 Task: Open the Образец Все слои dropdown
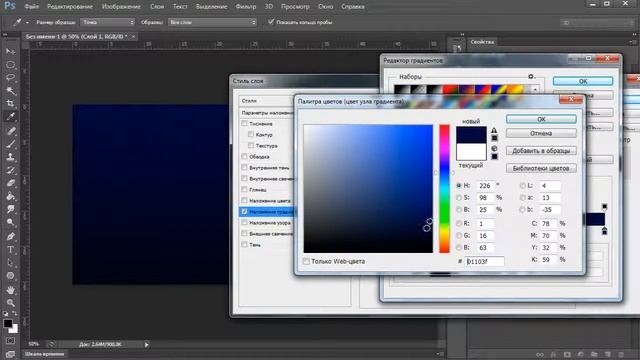[212, 22]
